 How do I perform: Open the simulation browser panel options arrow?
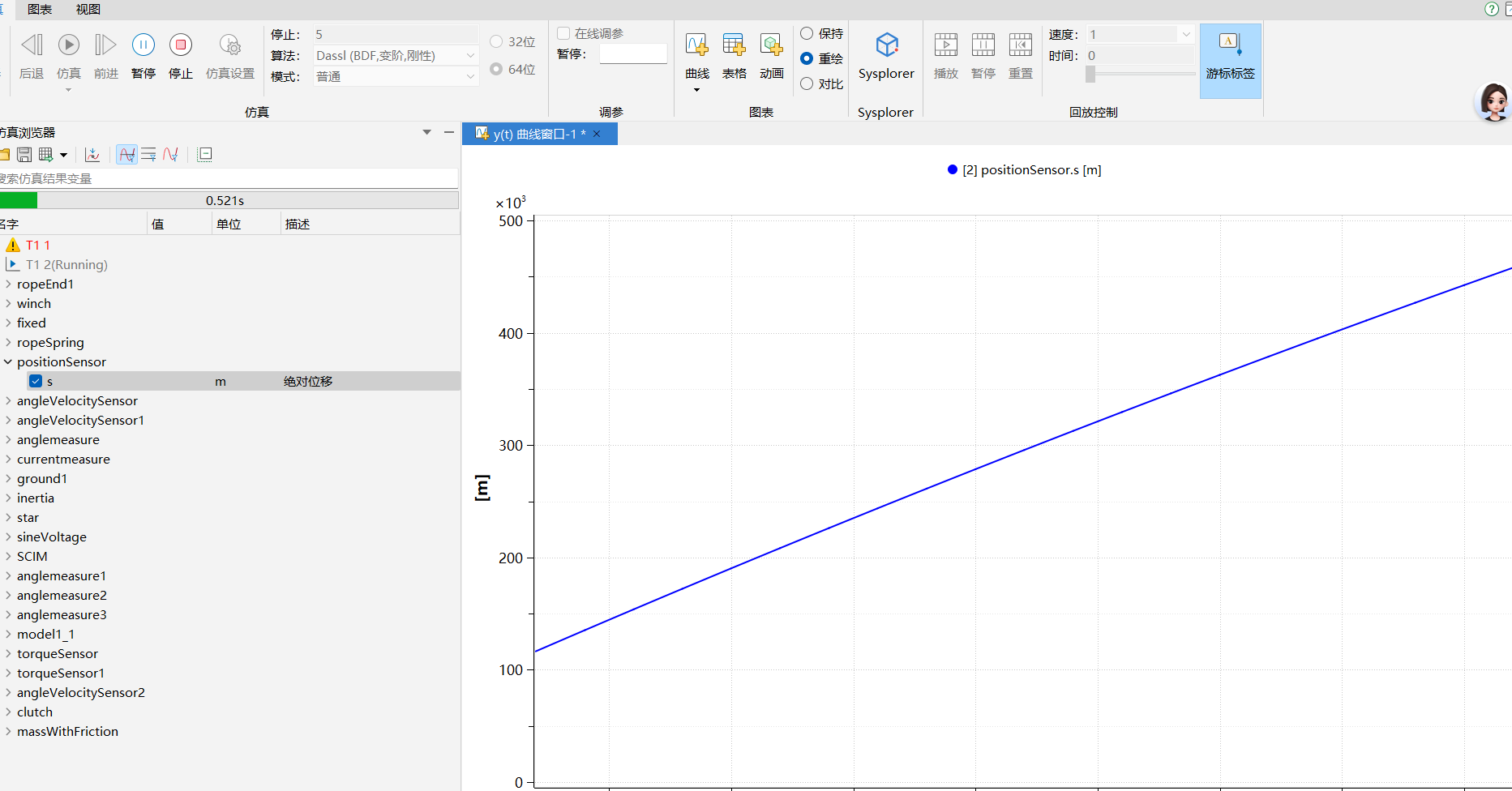427,132
